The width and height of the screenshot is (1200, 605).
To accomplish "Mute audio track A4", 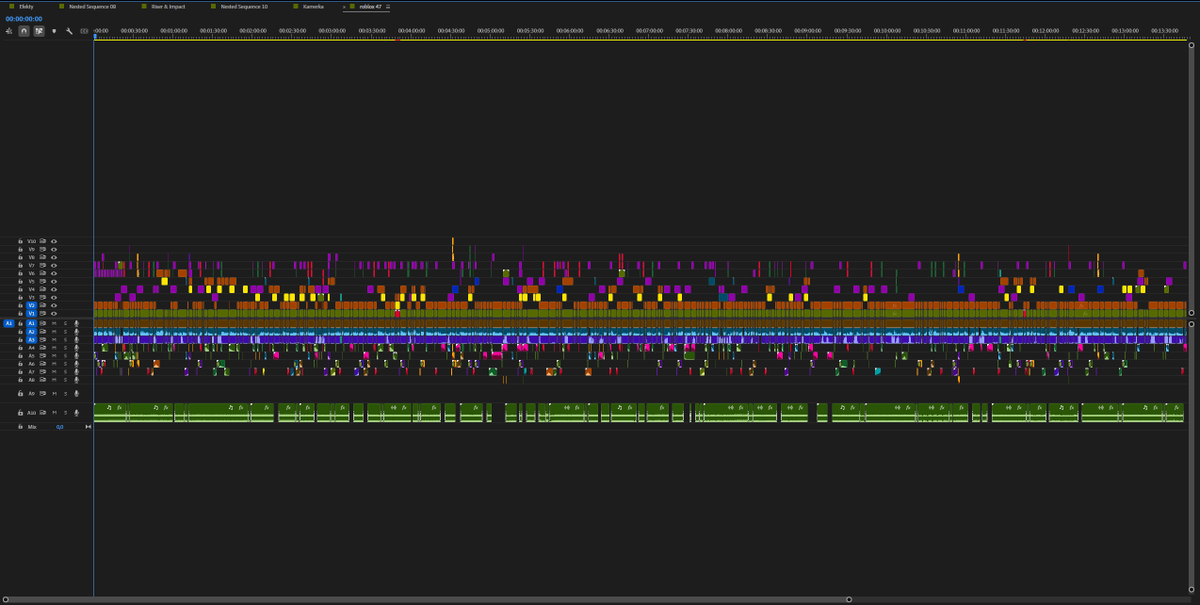I will pos(54,347).
